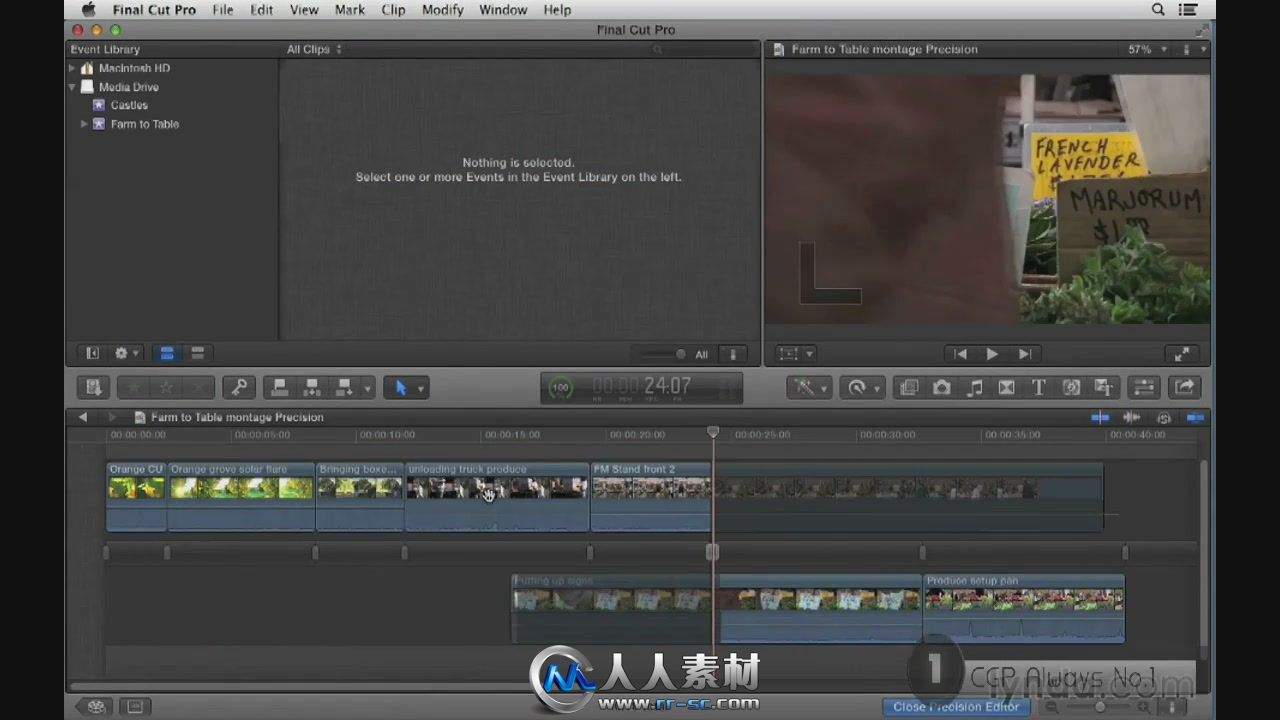1280x720 pixels.
Task: Go to previous edit in viewer
Action: click(x=960, y=354)
